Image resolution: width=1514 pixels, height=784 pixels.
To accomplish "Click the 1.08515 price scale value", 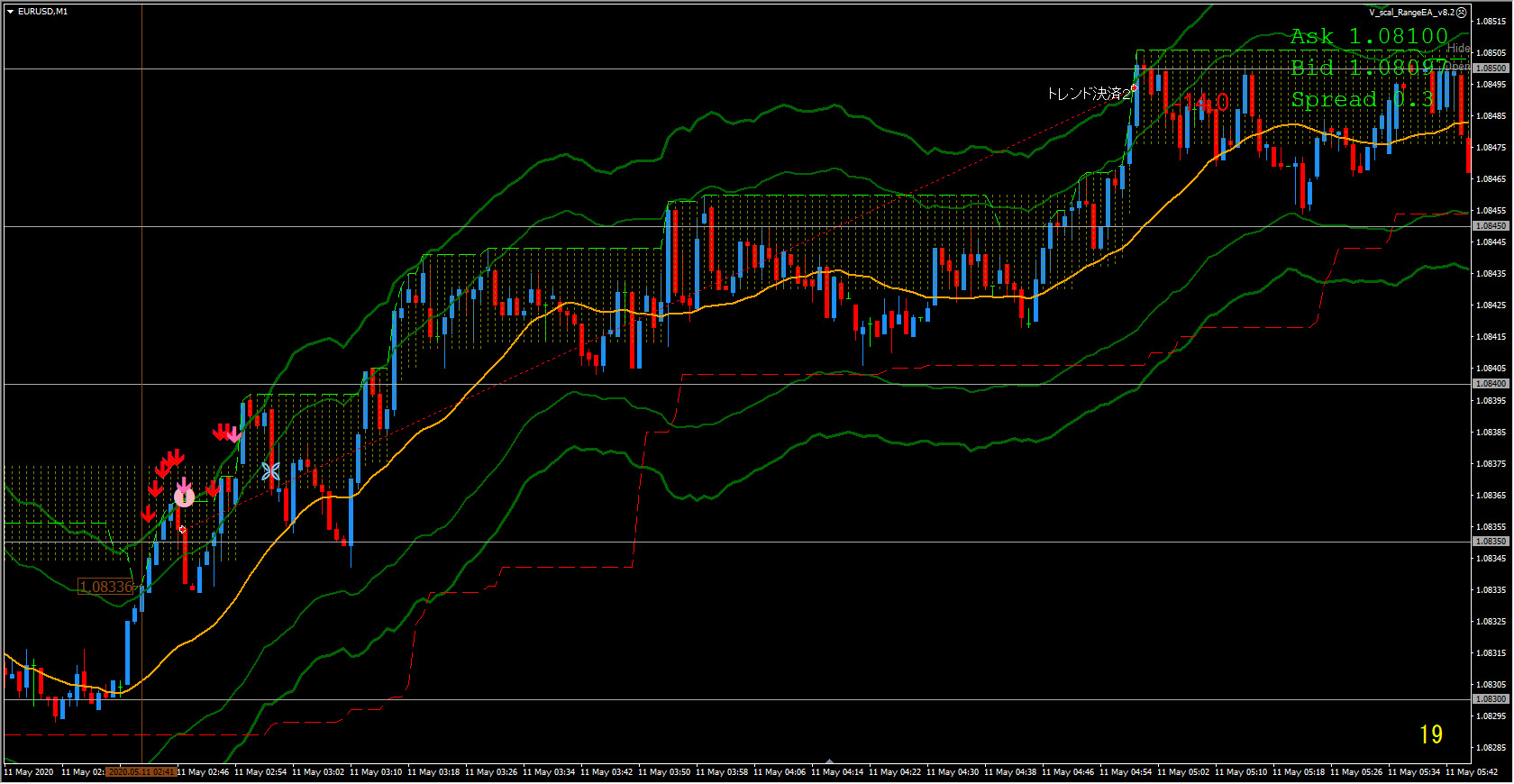I will (1491, 22).
